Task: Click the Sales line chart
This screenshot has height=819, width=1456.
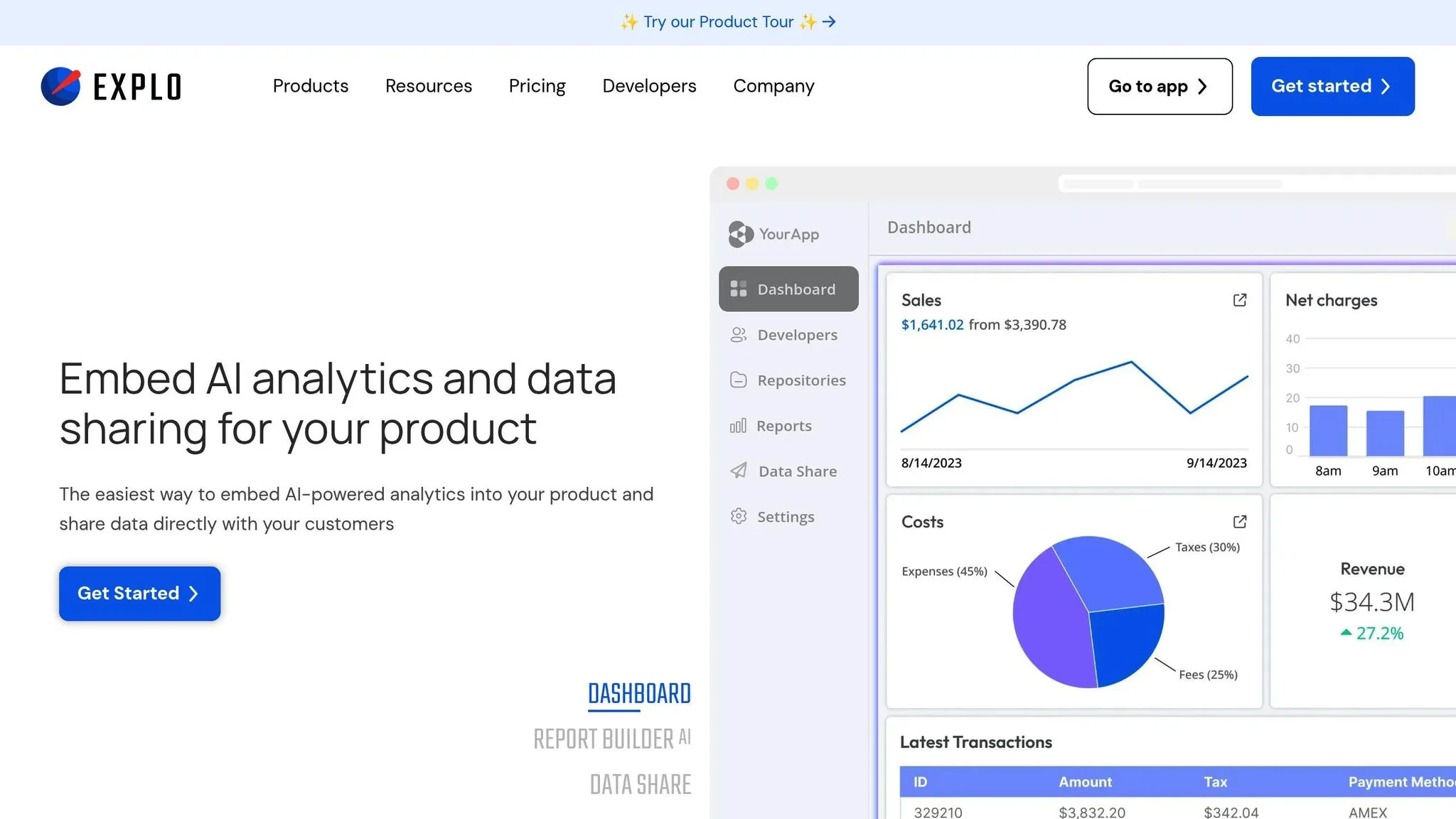Action: 1074,397
